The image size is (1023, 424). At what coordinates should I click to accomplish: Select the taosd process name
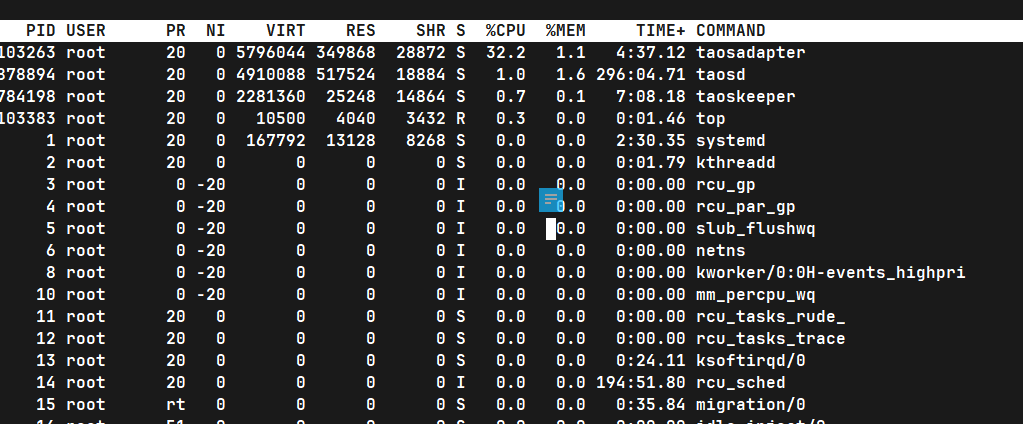[x=720, y=75]
